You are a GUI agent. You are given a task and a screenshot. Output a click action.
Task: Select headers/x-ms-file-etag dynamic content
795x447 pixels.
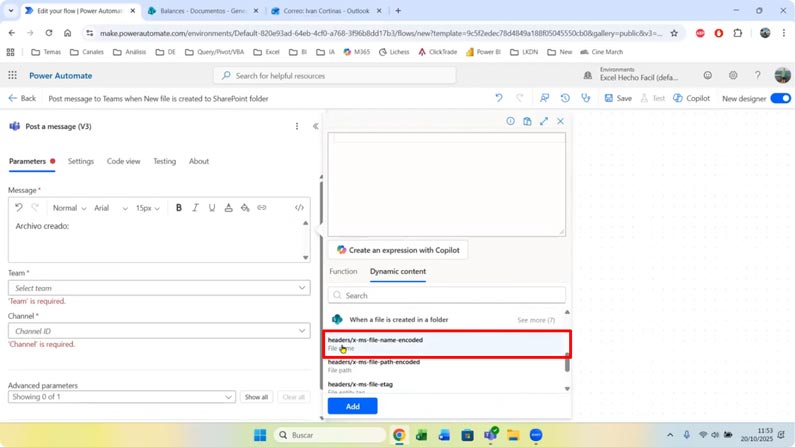click(x=444, y=387)
